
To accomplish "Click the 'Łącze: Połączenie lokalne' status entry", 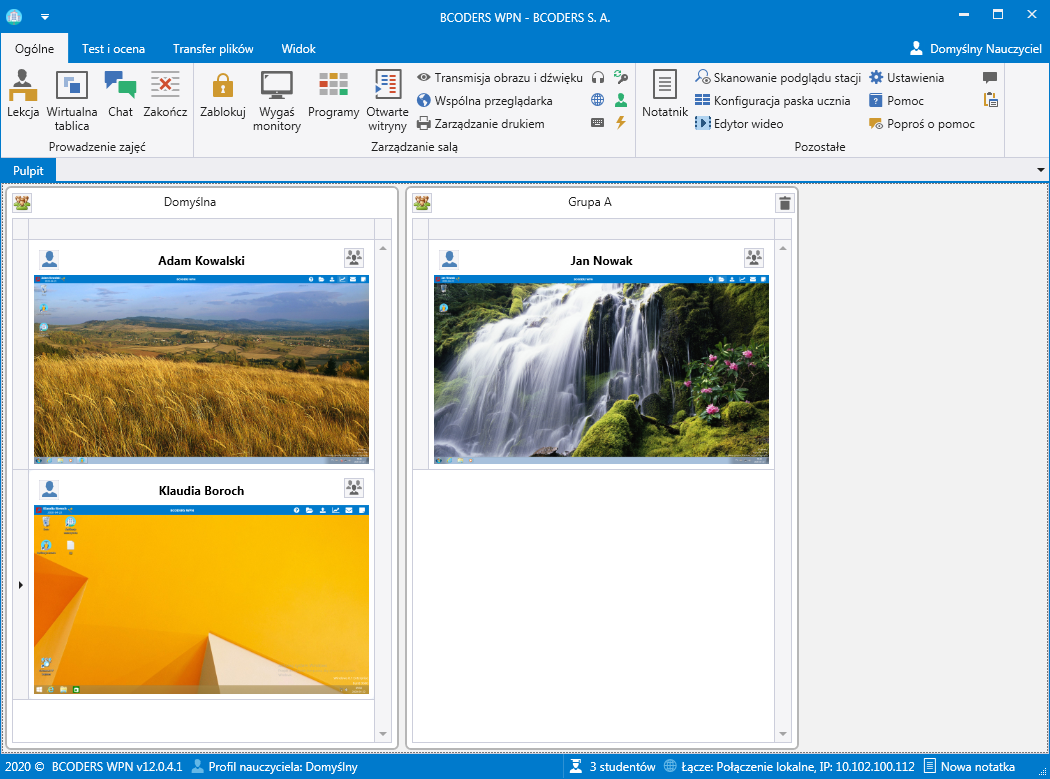I will (x=790, y=767).
